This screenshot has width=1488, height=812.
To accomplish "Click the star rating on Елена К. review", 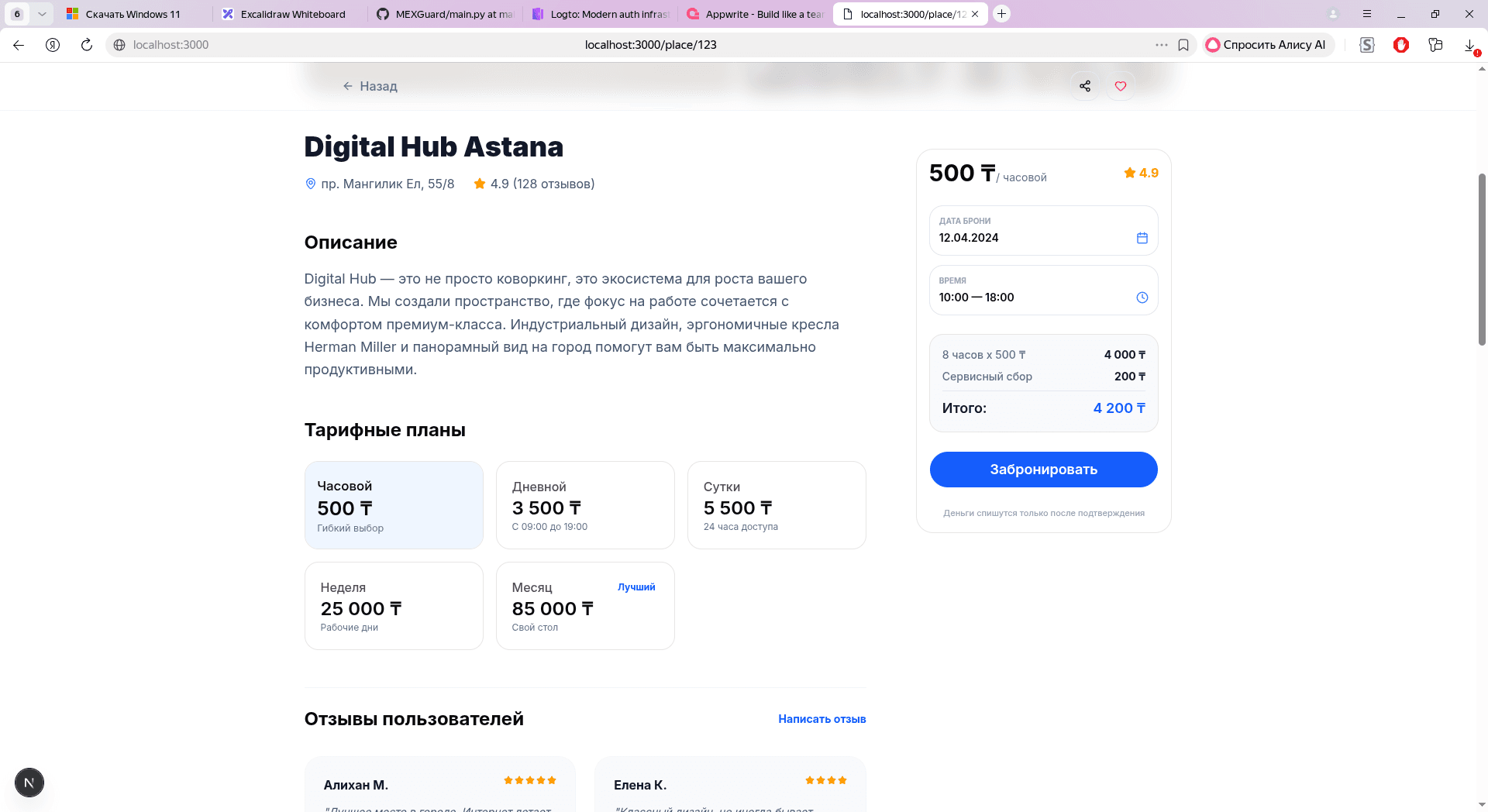I will coord(826,780).
